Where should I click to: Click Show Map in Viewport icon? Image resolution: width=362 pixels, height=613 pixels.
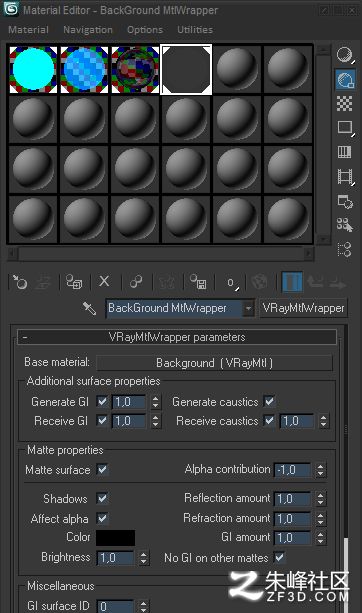[258, 281]
